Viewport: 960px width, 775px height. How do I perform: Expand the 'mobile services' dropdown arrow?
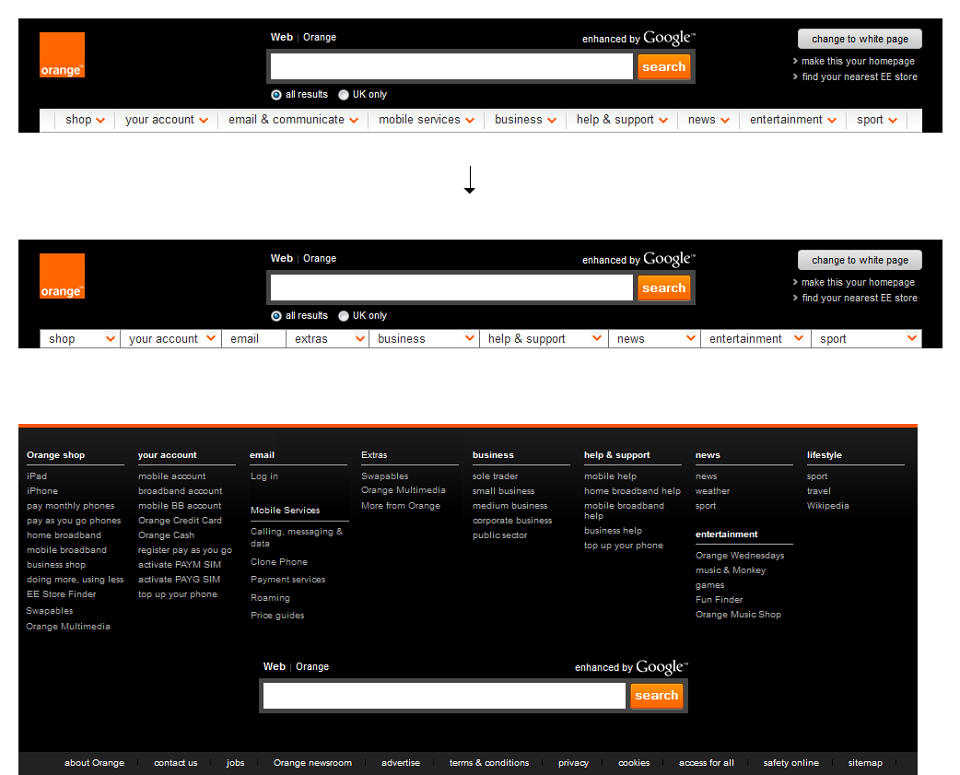[470, 121]
